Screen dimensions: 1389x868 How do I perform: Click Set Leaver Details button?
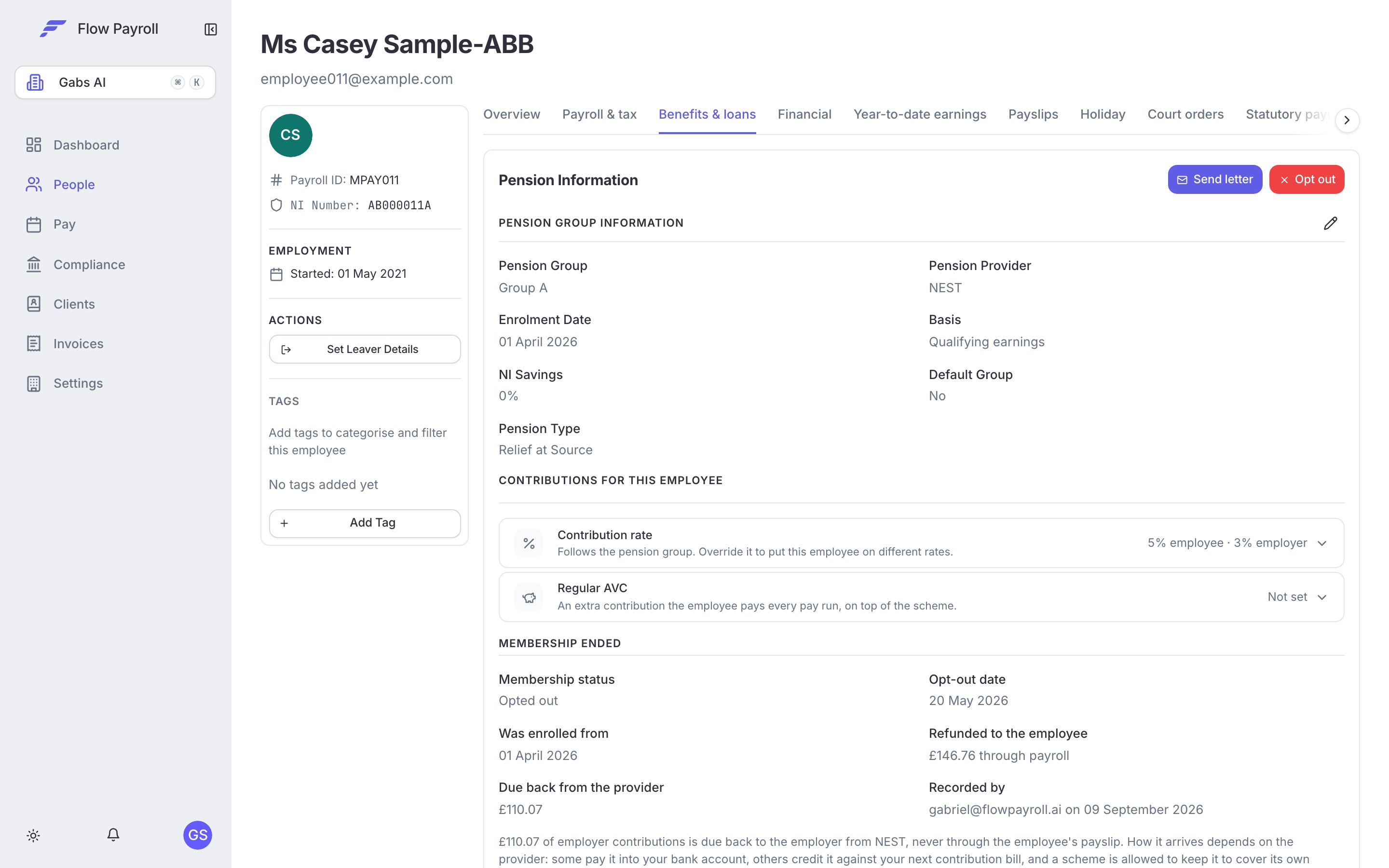point(365,349)
